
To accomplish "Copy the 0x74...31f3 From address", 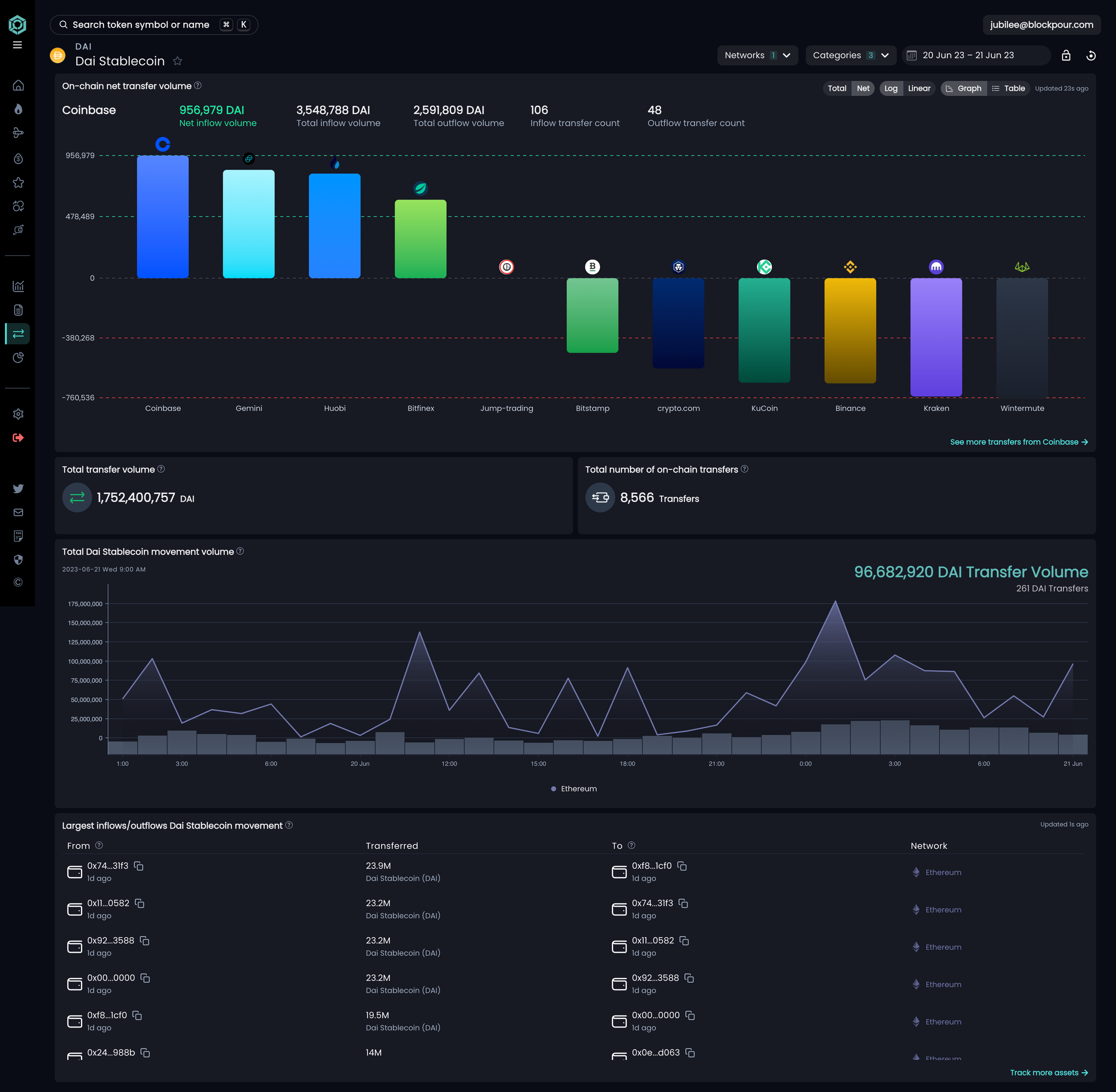I will point(139,866).
